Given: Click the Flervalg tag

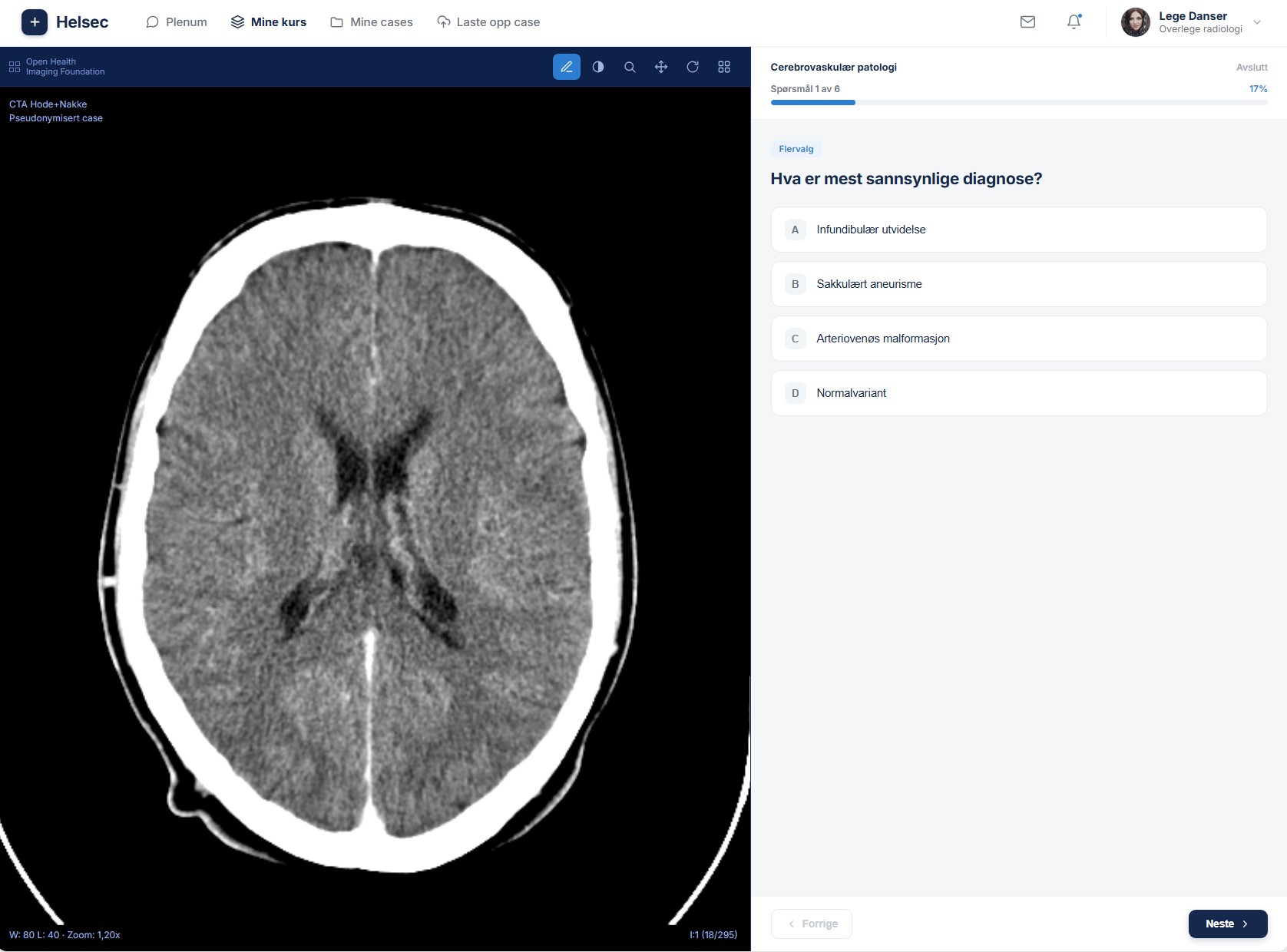Looking at the screenshot, I should click(796, 149).
